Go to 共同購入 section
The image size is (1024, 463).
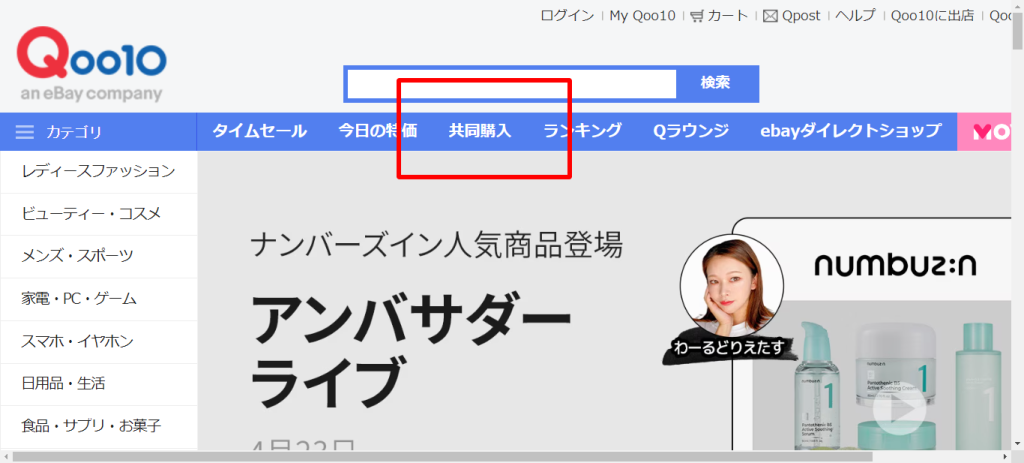coord(480,131)
